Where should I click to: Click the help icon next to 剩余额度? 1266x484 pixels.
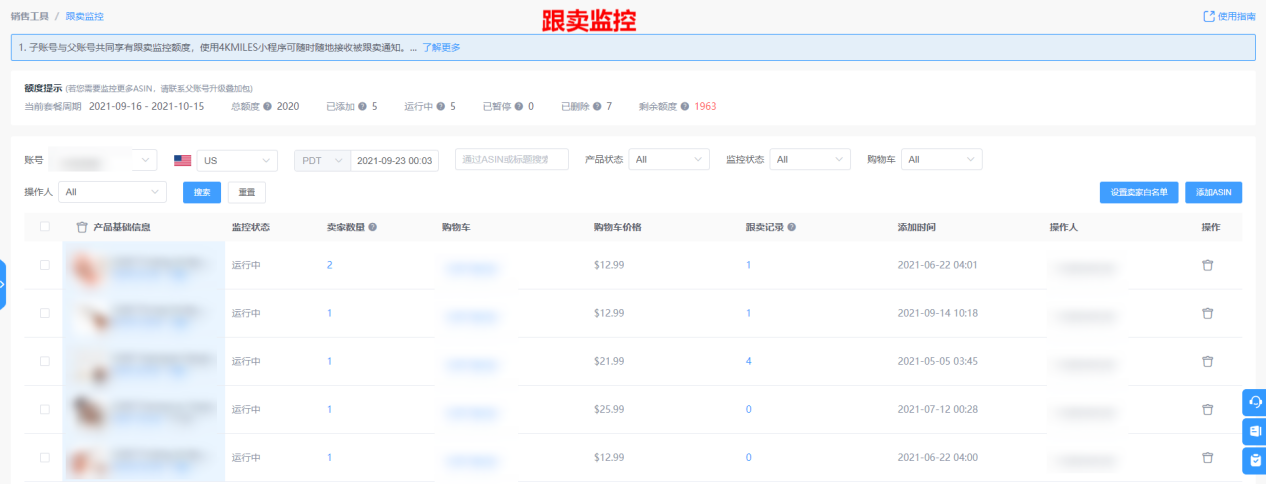tap(685, 106)
